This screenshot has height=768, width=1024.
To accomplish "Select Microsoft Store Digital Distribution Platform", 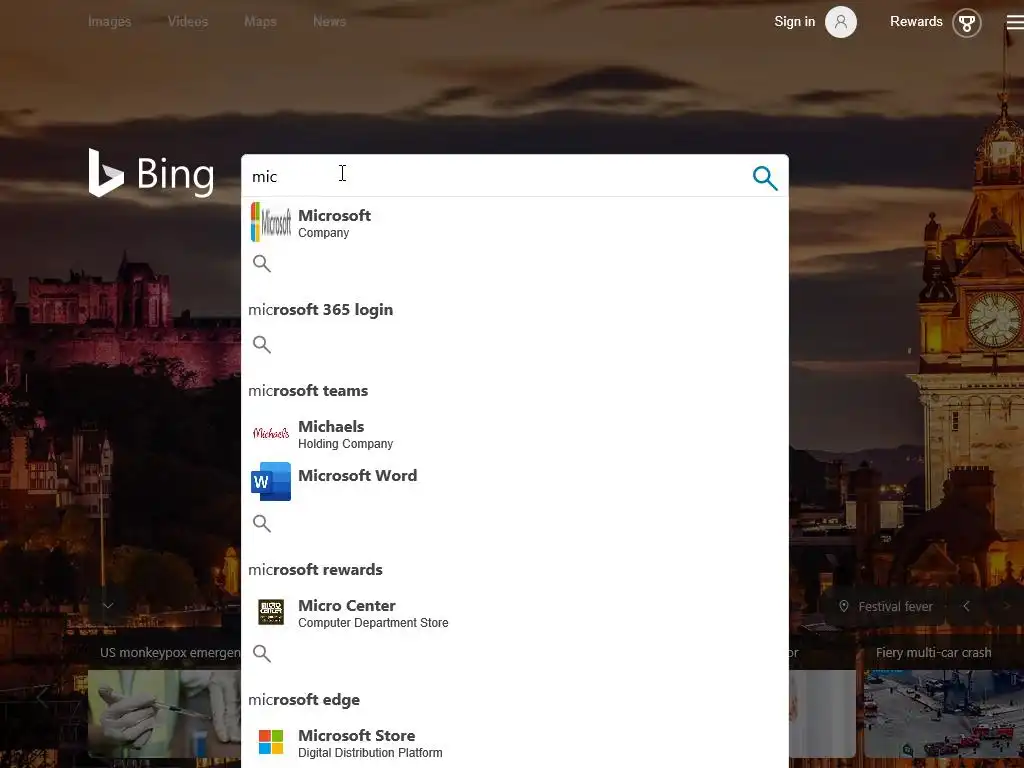I will pyautogui.click(x=370, y=743).
